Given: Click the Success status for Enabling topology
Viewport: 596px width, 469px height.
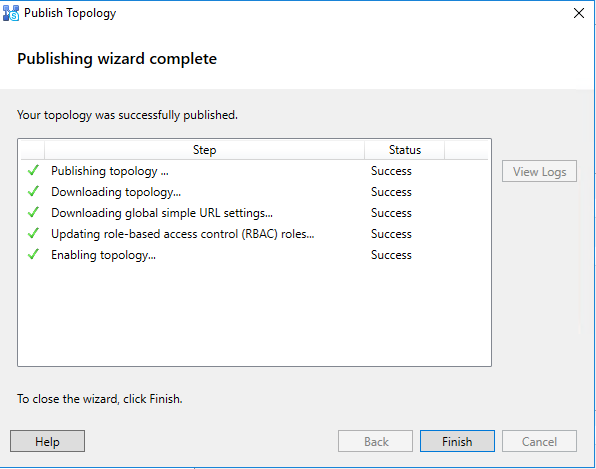Looking at the screenshot, I should point(391,255).
